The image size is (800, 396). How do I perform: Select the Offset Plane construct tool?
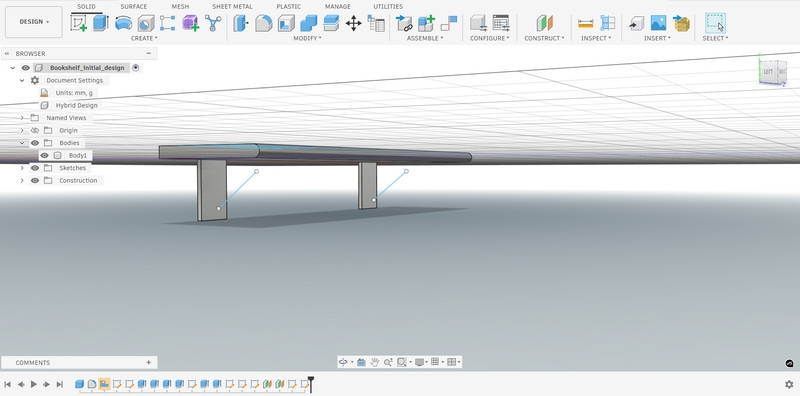click(x=544, y=23)
